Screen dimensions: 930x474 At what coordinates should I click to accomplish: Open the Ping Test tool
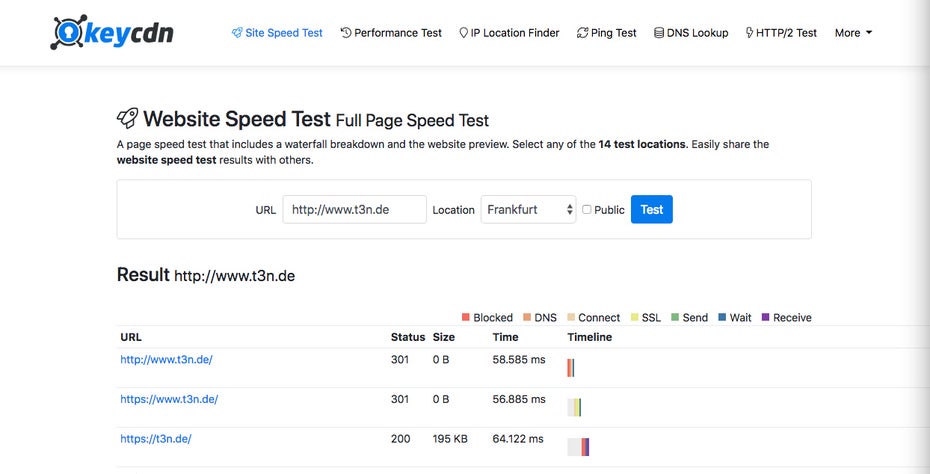[x=607, y=33]
